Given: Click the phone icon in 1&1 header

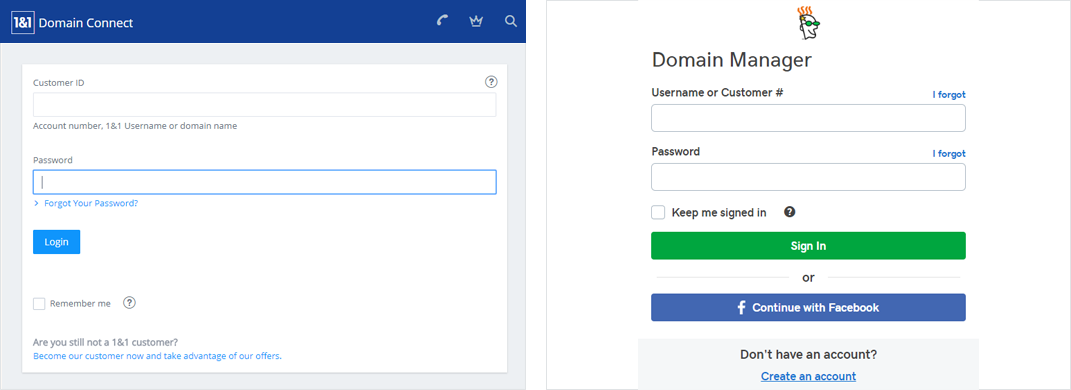Looking at the screenshot, I should (442, 20).
